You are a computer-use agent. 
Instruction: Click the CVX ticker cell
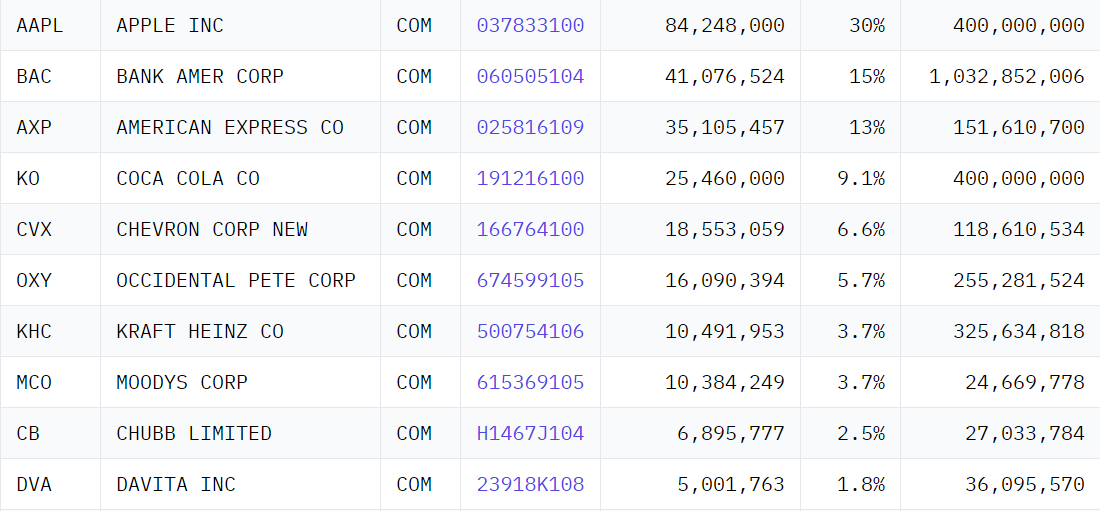tap(51, 229)
